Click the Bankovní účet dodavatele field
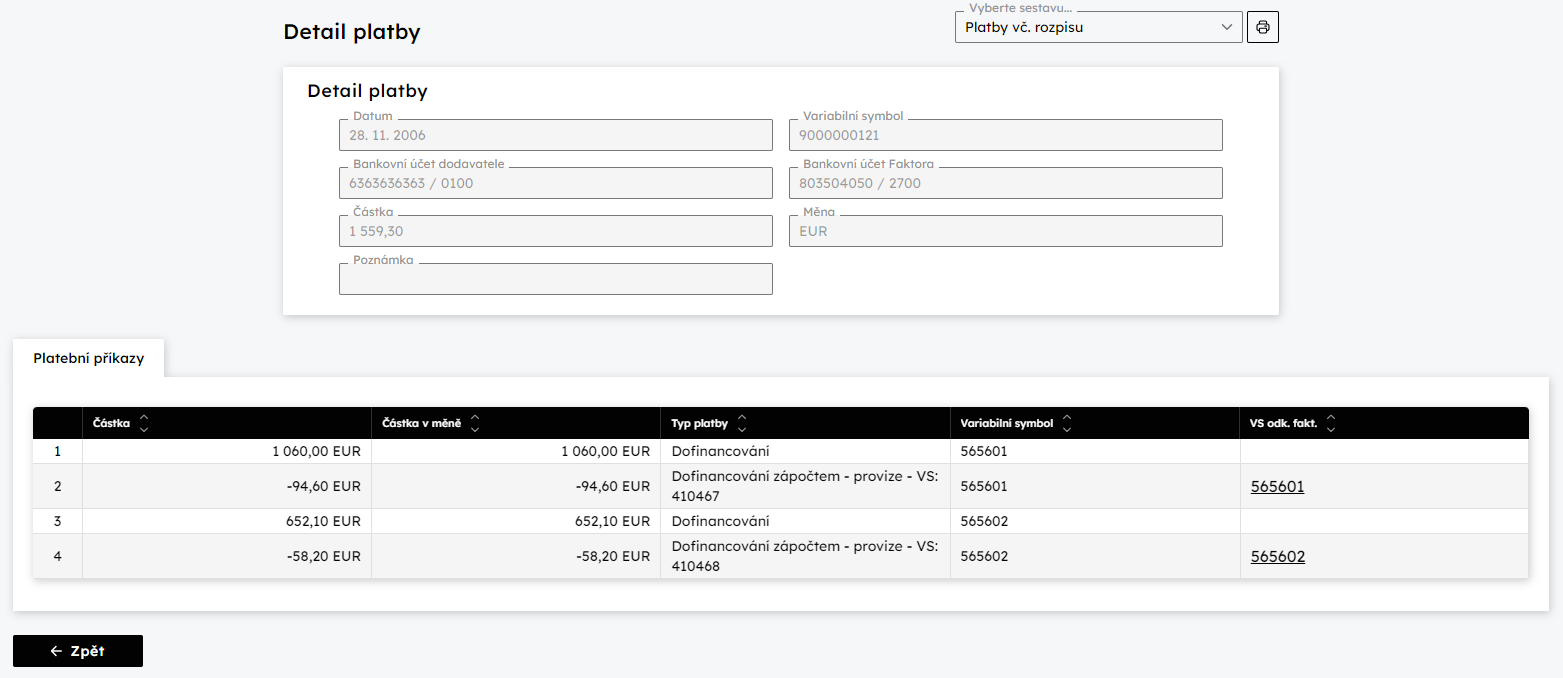This screenshot has height=678, width=1563. click(x=556, y=183)
